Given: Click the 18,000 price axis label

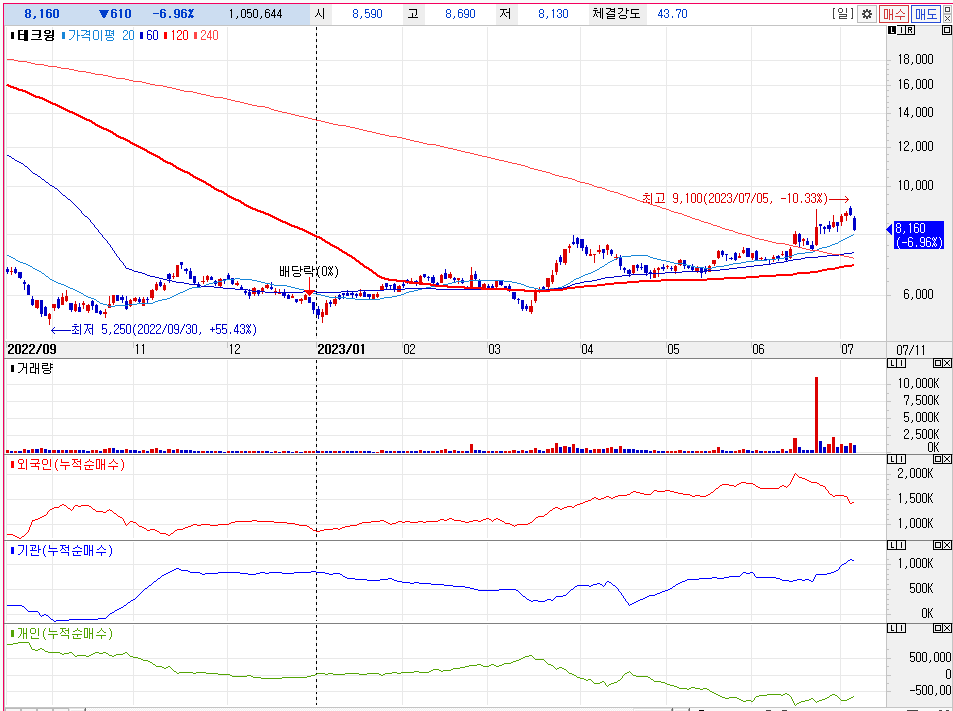Looking at the screenshot, I should click(x=915, y=60).
